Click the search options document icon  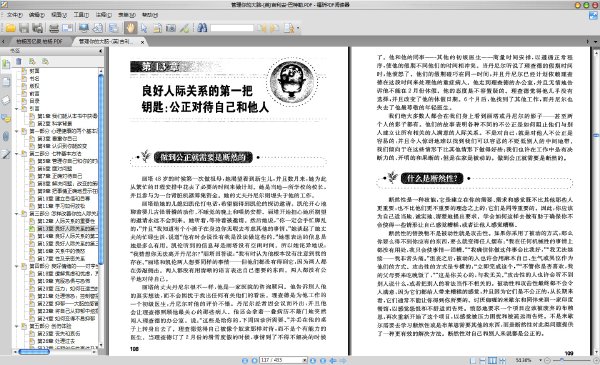[289, 28]
